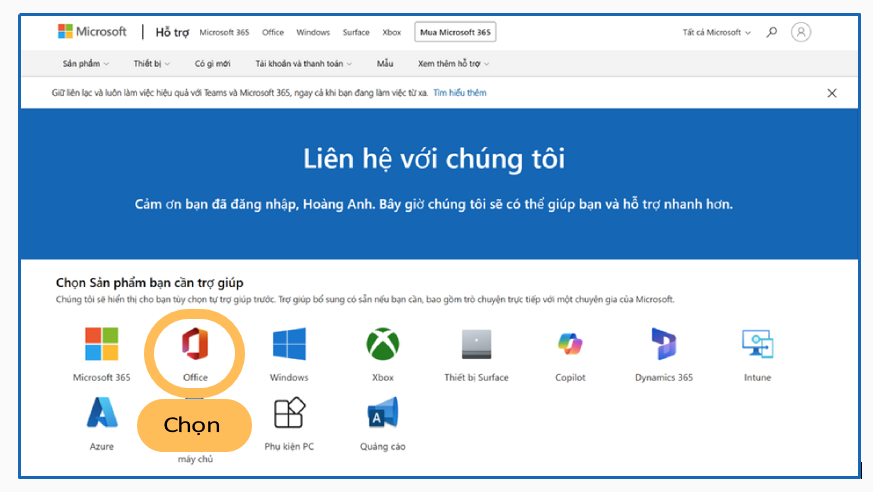Viewport: 873px width, 492px height.
Task: Select the Microsoft 365 product icon
Action: pyautogui.click(x=101, y=344)
